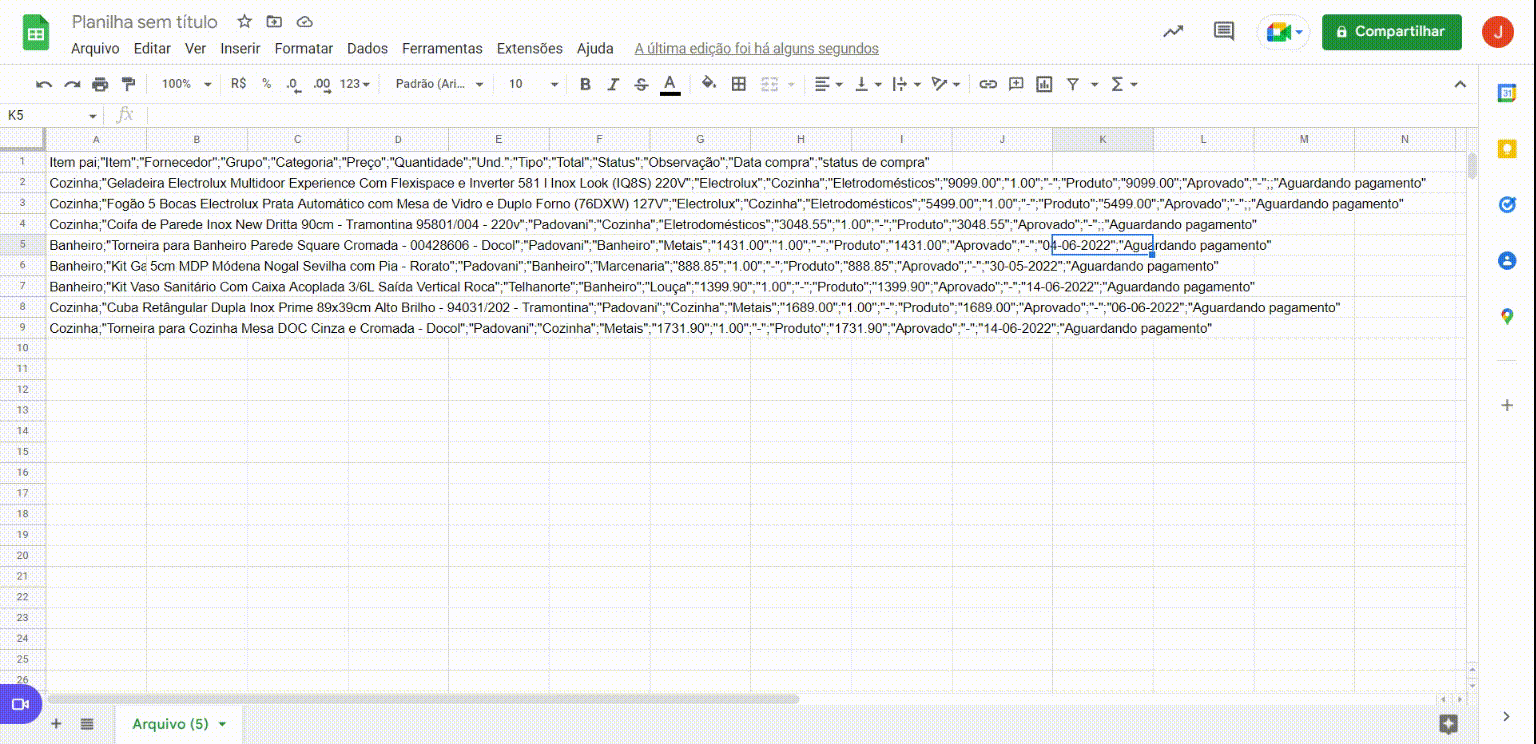The width and height of the screenshot is (1536, 744).
Task: Apply percent format with the % button
Action: [x=267, y=84]
